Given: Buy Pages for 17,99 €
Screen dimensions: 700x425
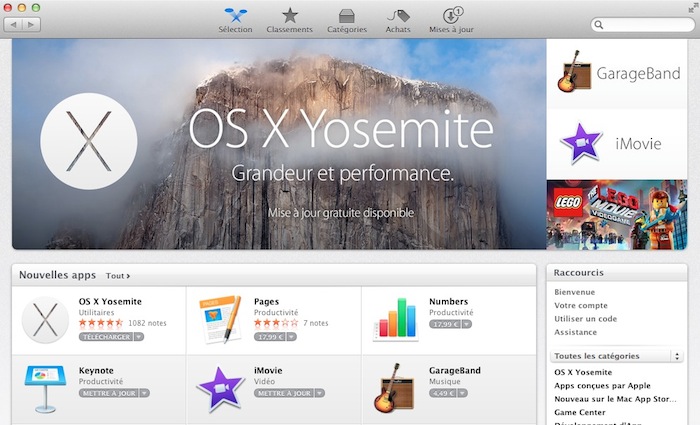Looking at the screenshot, I should (270, 337).
